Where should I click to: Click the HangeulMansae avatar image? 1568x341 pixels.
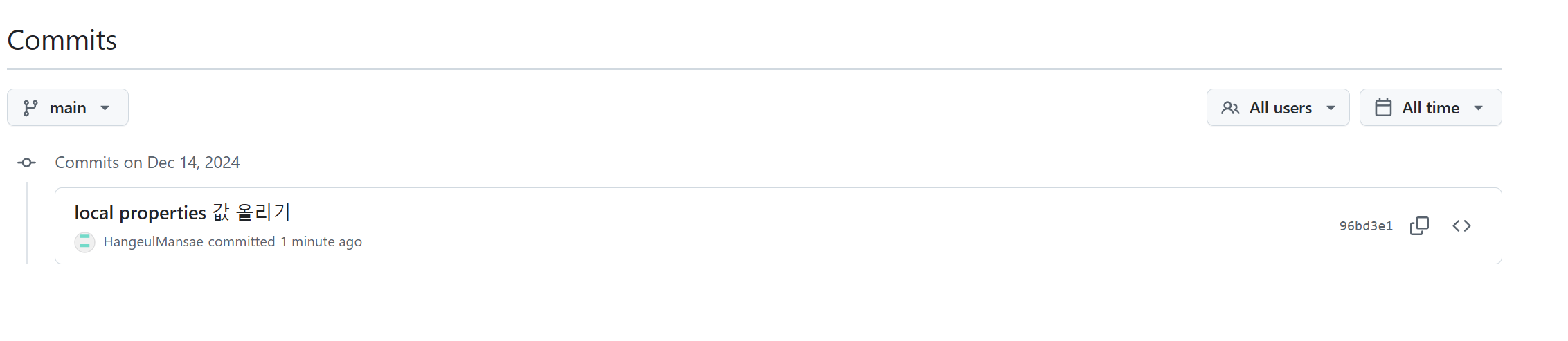pyautogui.click(x=84, y=242)
